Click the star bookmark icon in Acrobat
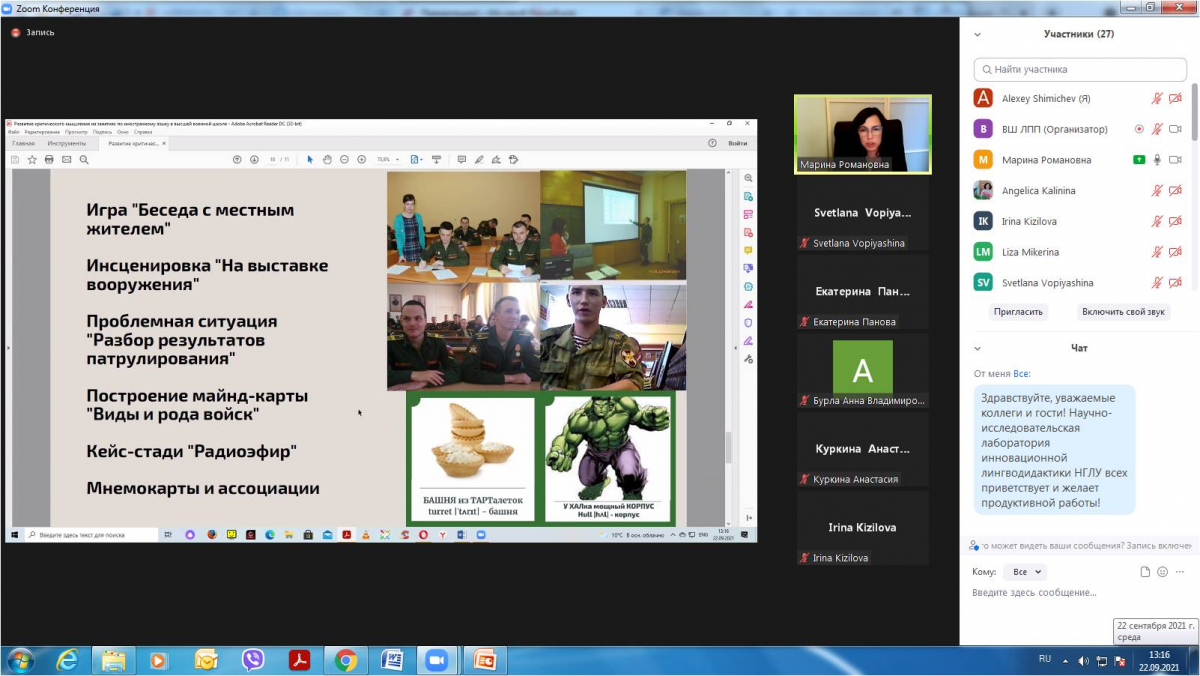The image size is (1200, 676). coord(32,159)
